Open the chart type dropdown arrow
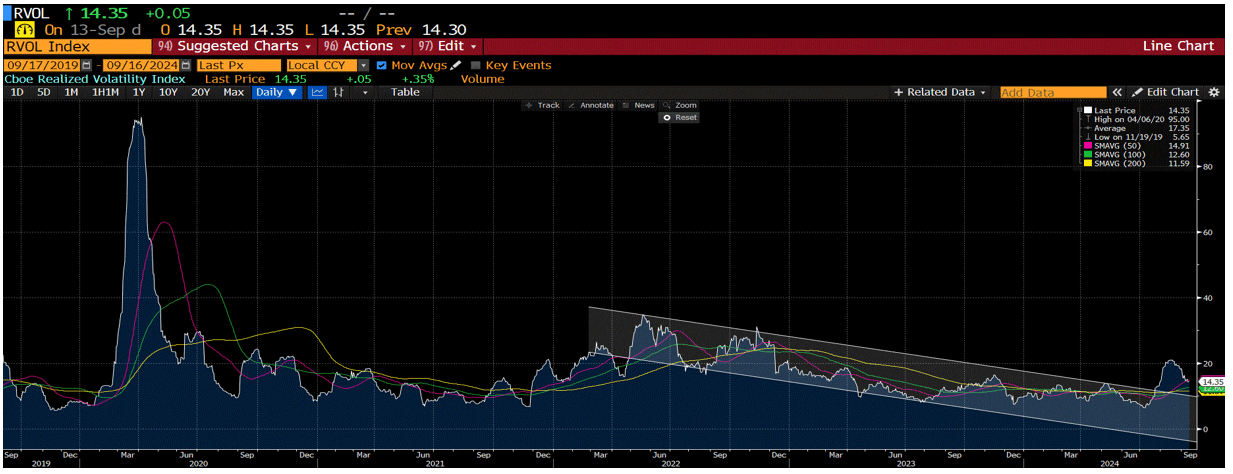The height and width of the screenshot is (474, 1233). (365, 92)
